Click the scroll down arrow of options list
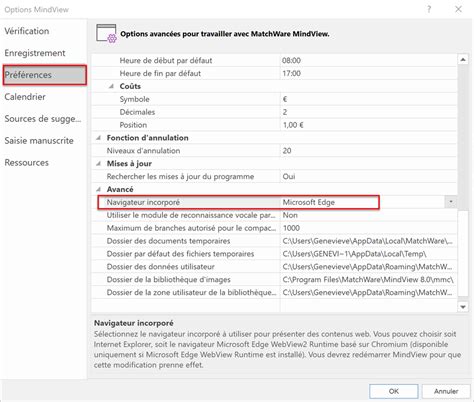 463,307
